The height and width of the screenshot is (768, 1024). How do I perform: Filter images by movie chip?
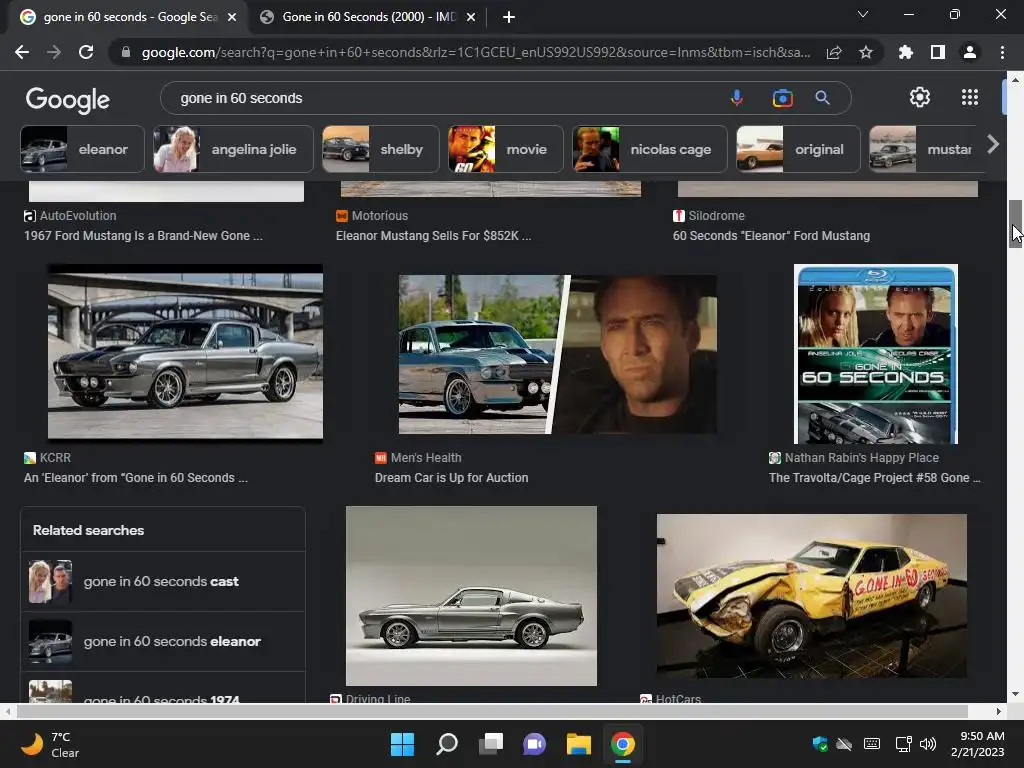pyautogui.click(x=505, y=149)
